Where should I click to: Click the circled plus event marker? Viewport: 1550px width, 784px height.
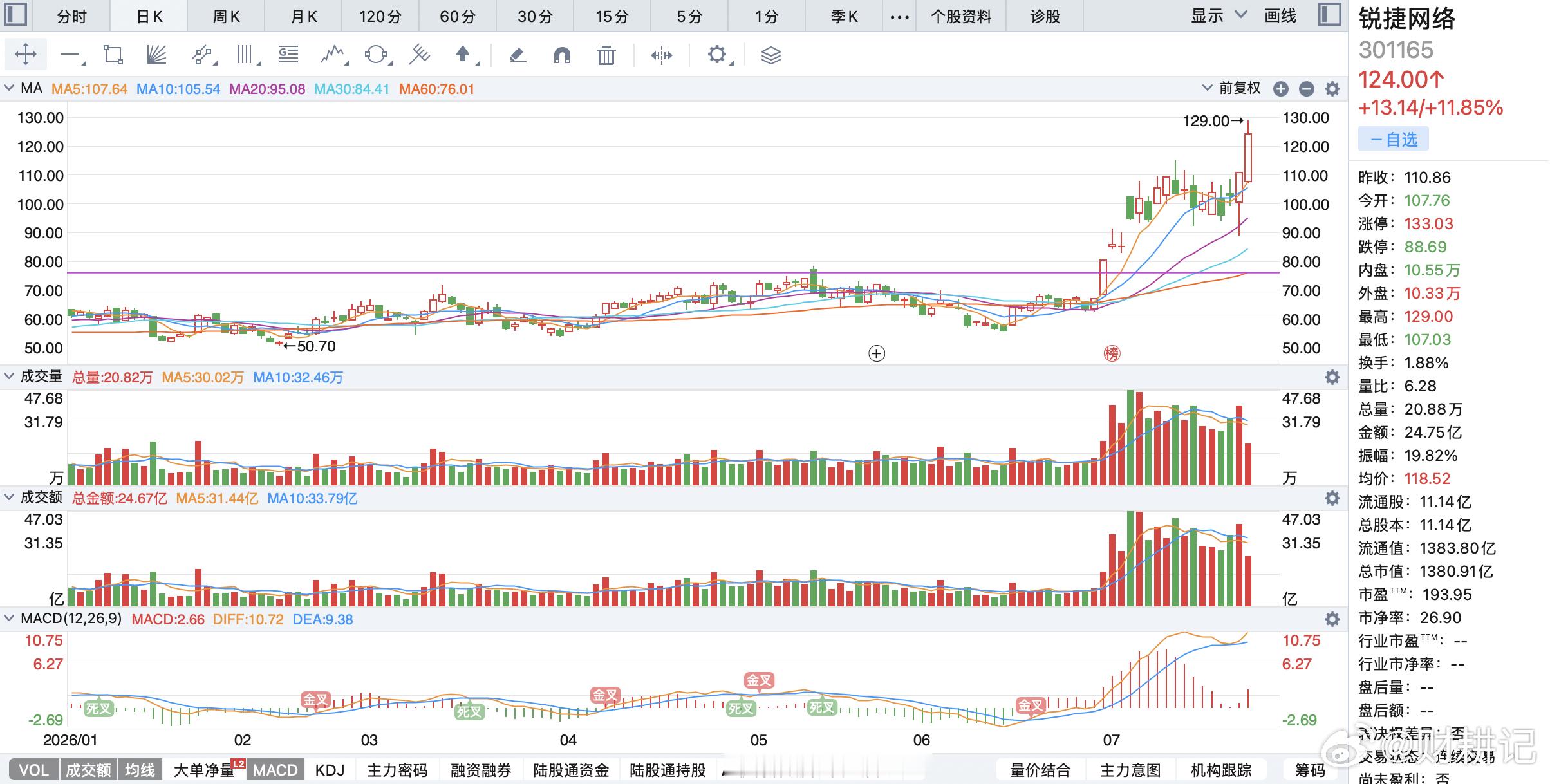877,353
